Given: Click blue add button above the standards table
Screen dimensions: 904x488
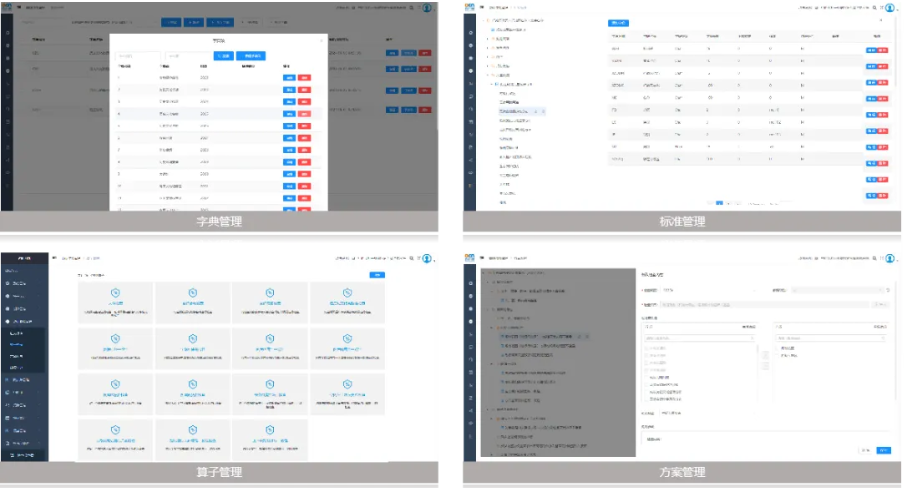Looking at the screenshot, I should [x=618, y=22].
